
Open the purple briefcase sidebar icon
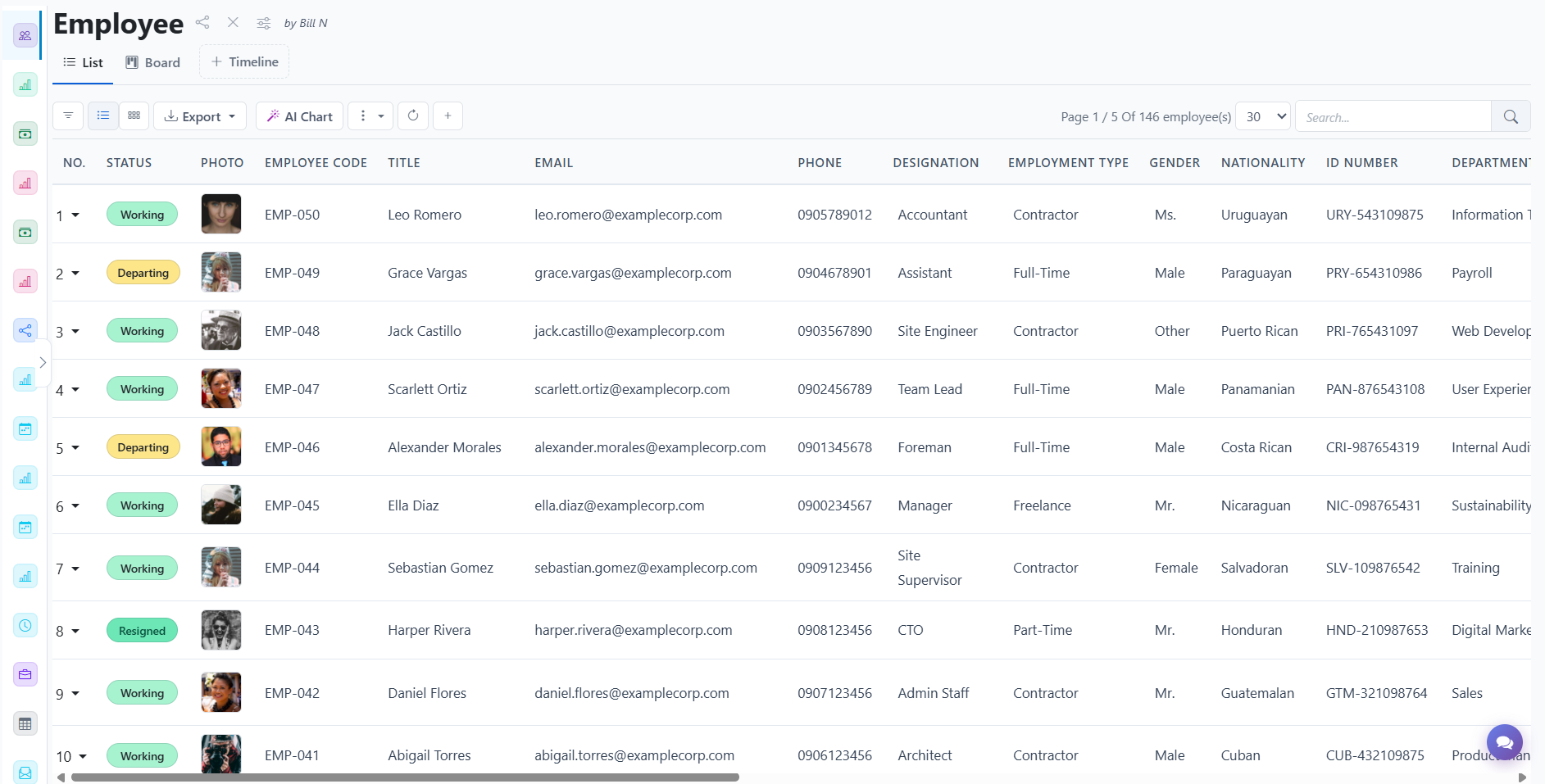tap(25, 674)
